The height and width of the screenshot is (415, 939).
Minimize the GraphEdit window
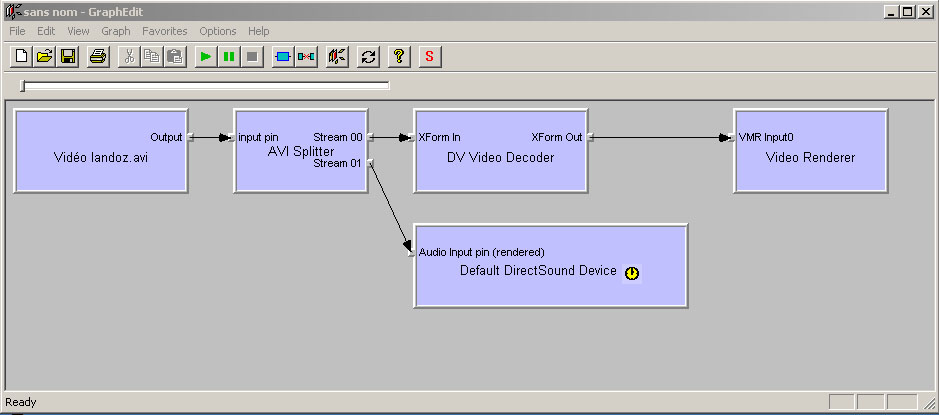point(892,11)
